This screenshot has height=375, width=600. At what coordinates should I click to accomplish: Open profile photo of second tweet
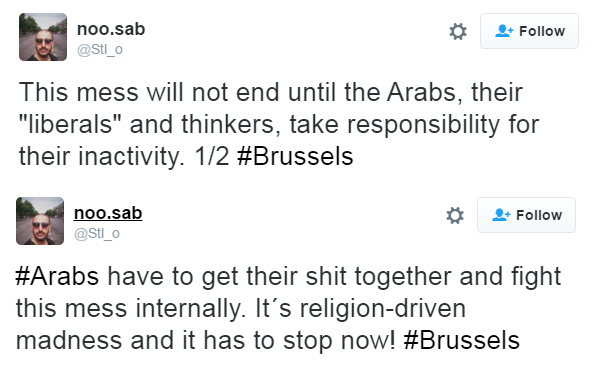40,221
